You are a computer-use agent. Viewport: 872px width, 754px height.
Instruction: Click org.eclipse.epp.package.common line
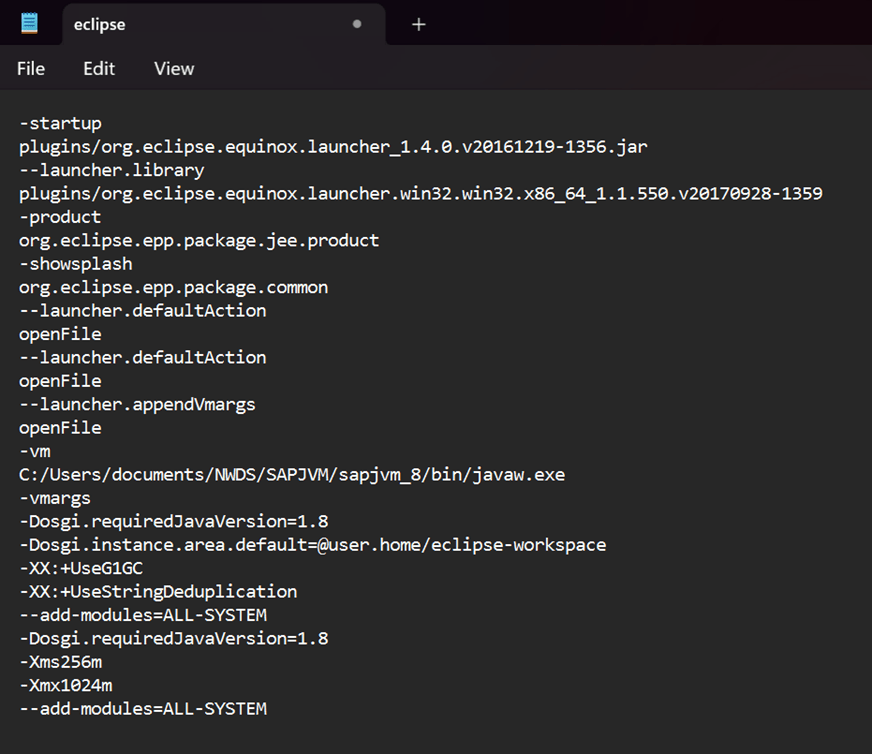[174, 287]
